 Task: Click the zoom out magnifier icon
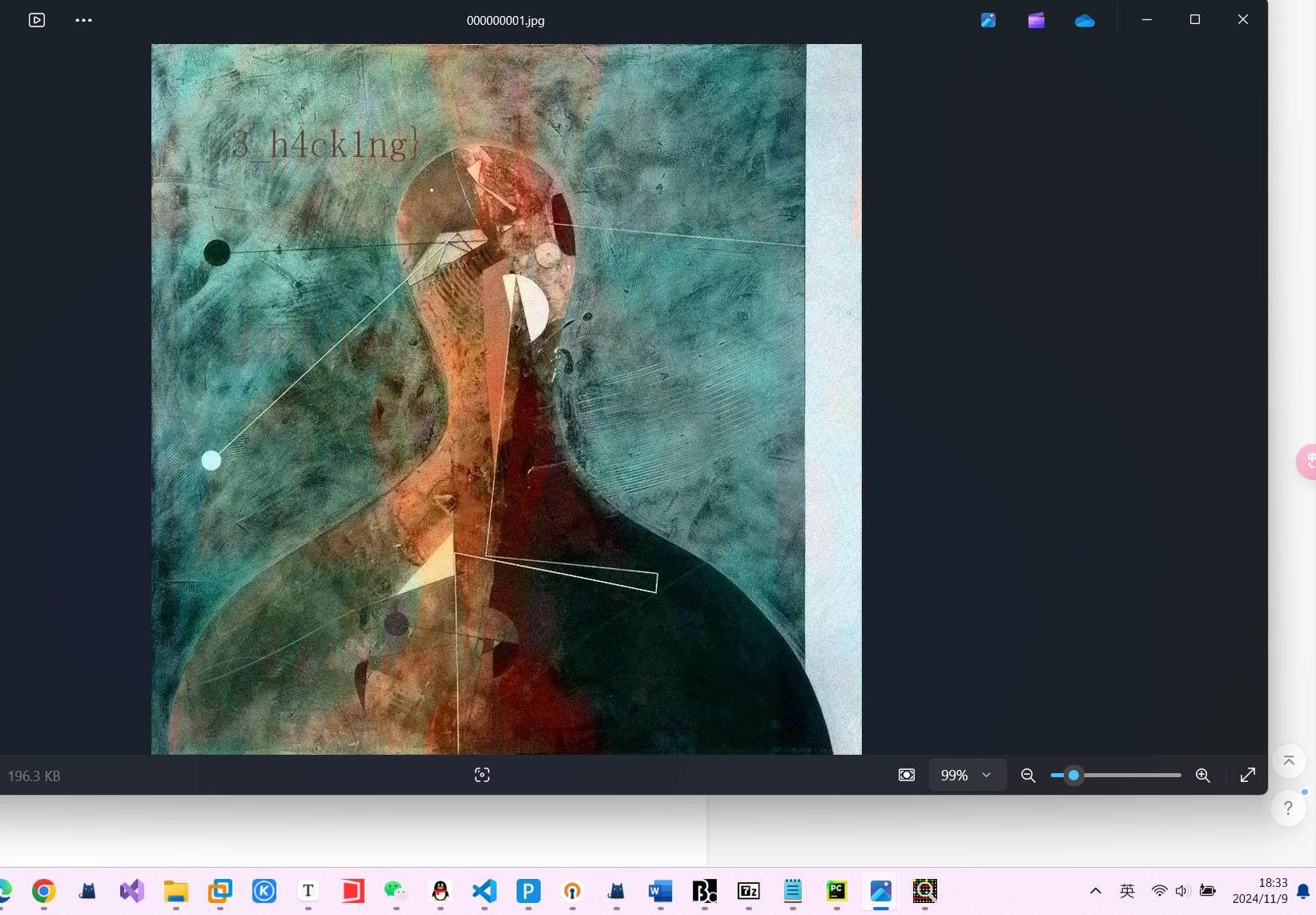1028,775
